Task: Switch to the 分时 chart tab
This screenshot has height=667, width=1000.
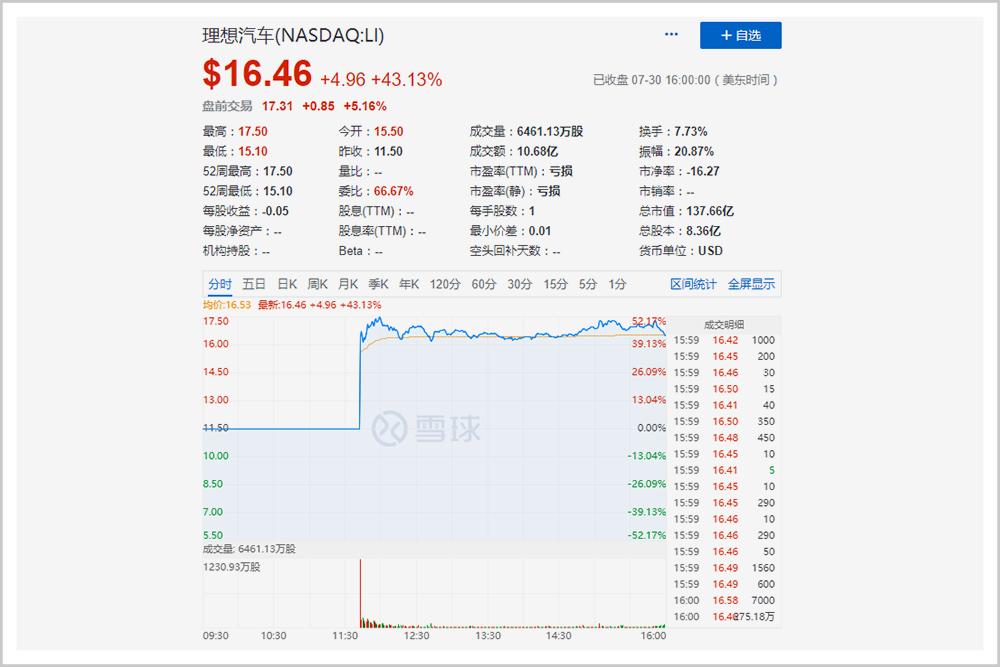Action: click(219, 284)
